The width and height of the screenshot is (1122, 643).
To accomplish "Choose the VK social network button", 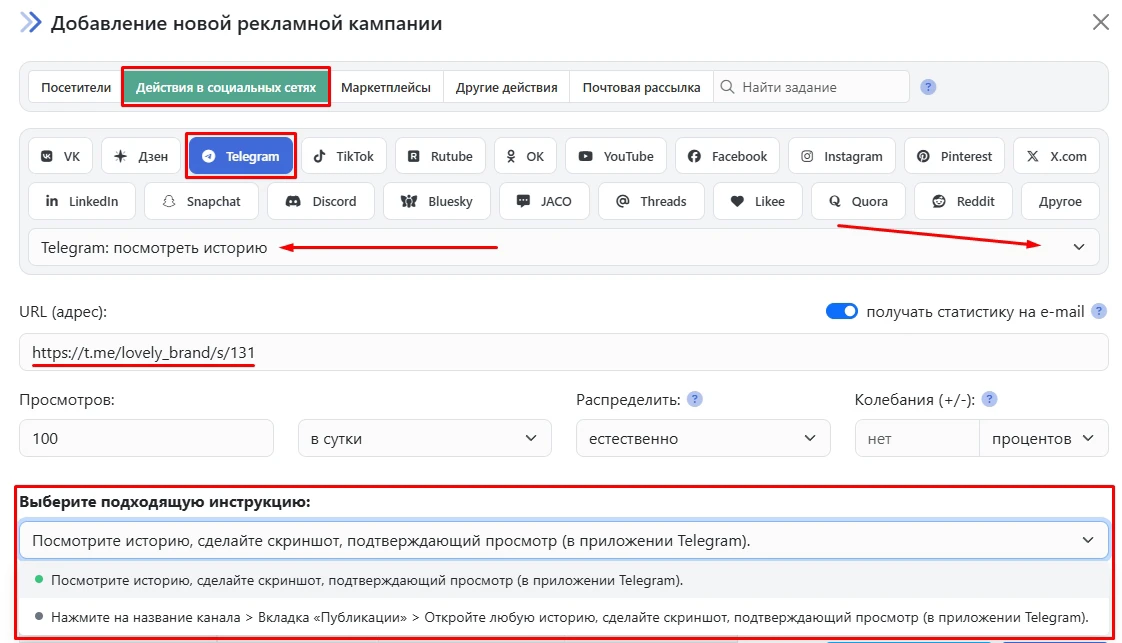I will click(61, 156).
